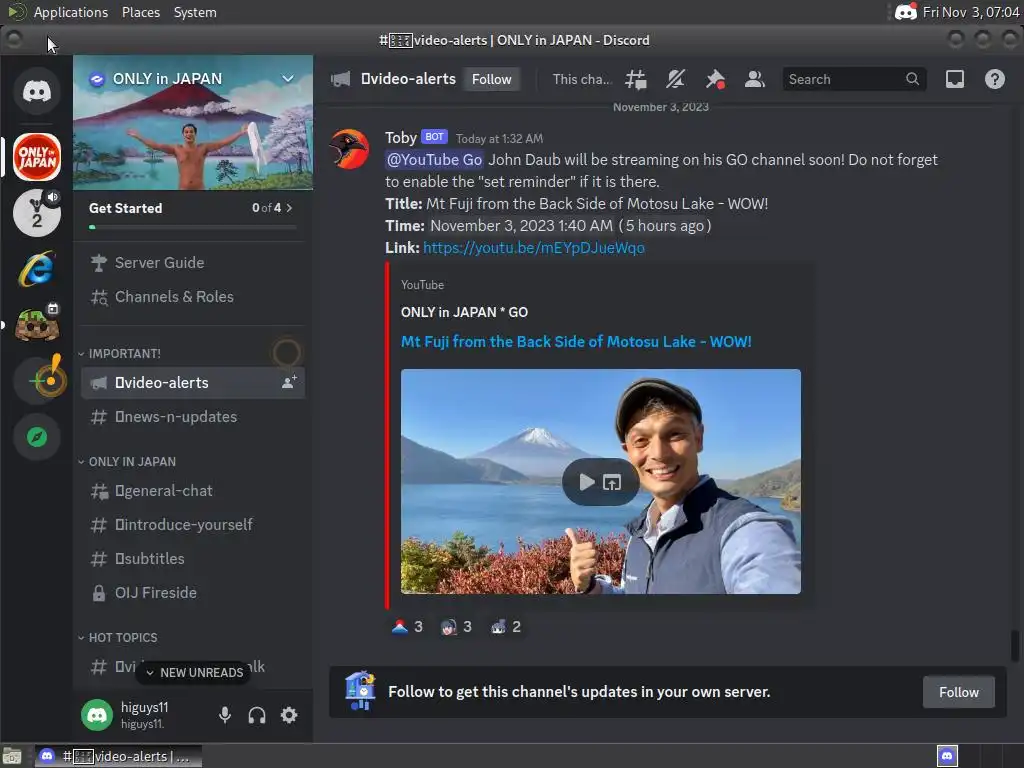
Task: Click Discord workspace icon in bottom right
Action: click(x=947, y=756)
